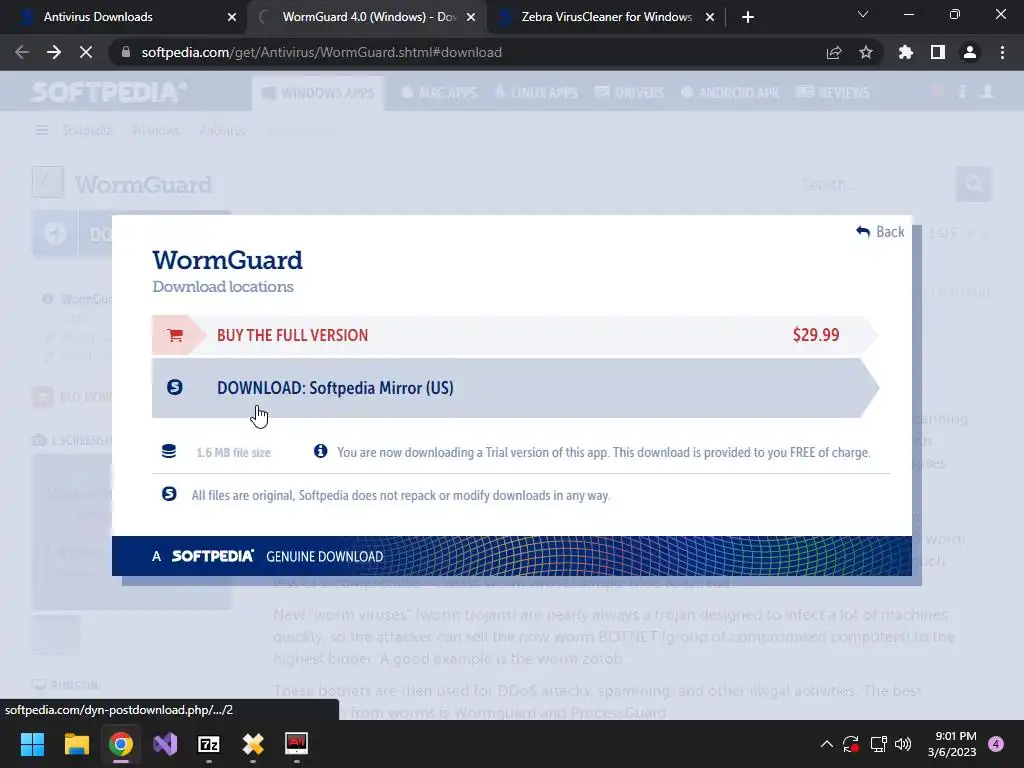Click the Softpedia user account icon

pyautogui.click(x=987, y=92)
